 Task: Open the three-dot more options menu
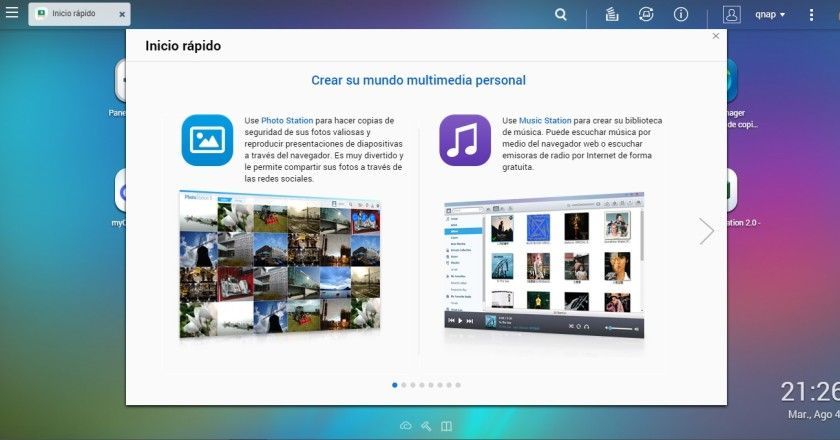810,15
